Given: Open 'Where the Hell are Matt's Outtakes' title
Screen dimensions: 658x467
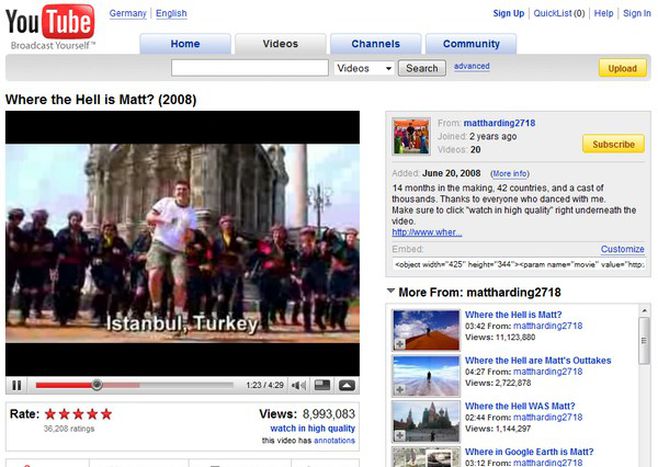Looking at the screenshot, I should (538, 360).
